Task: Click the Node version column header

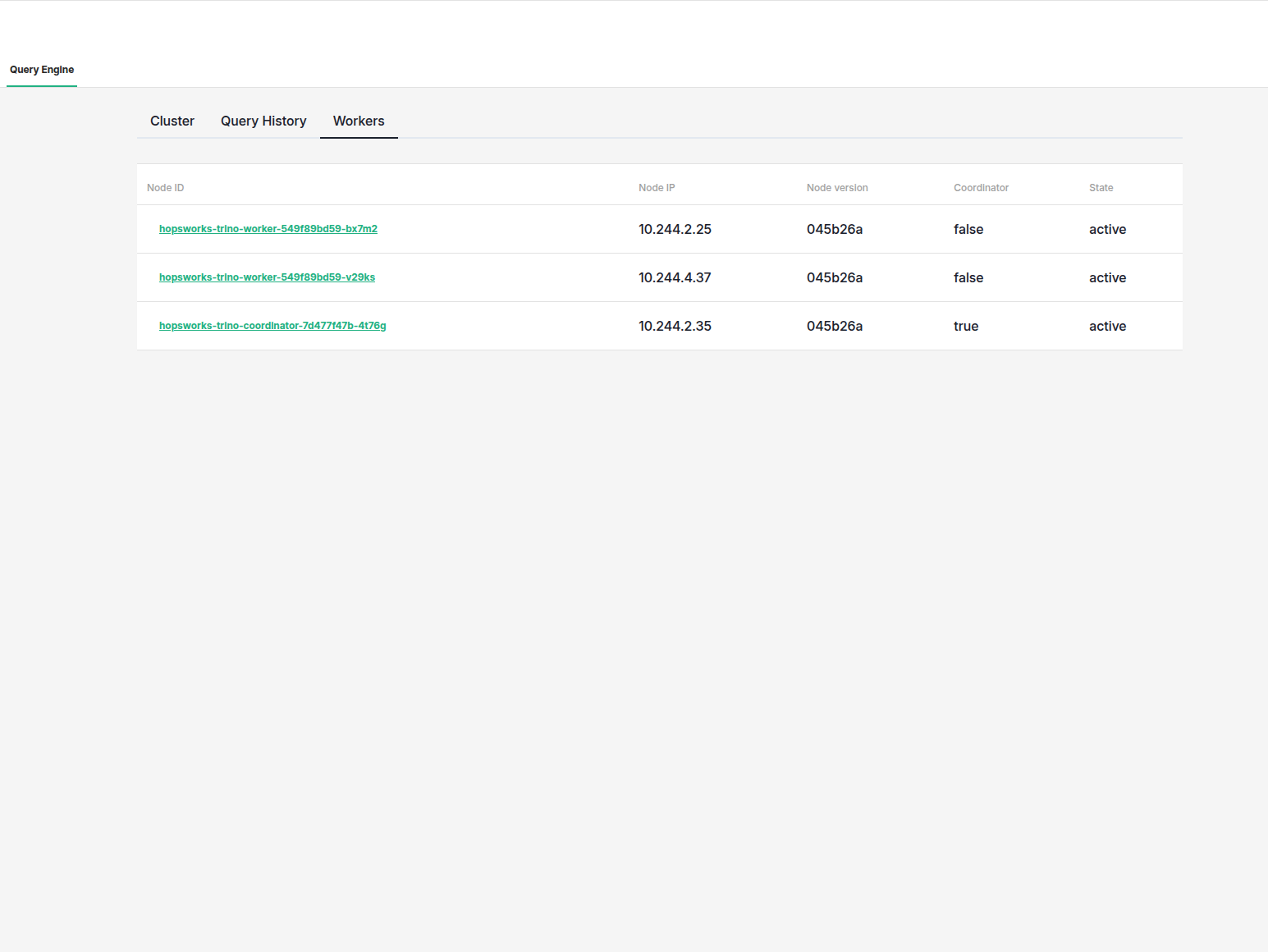Action: [837, 188]
